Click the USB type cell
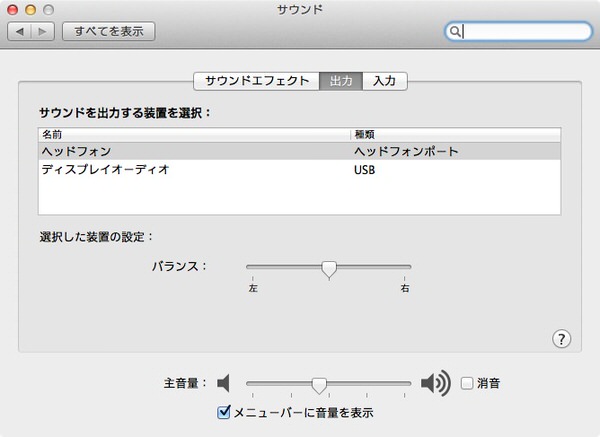This screenshot has width=600, height=437. [x=364, y=170]
